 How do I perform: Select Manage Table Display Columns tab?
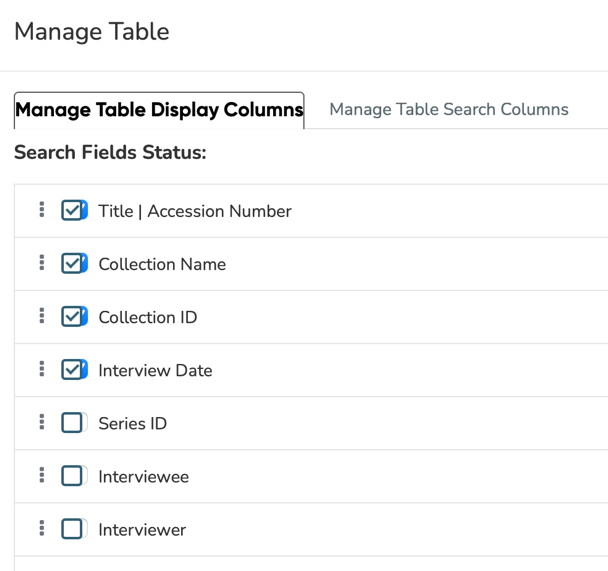[x=159, y=110]
